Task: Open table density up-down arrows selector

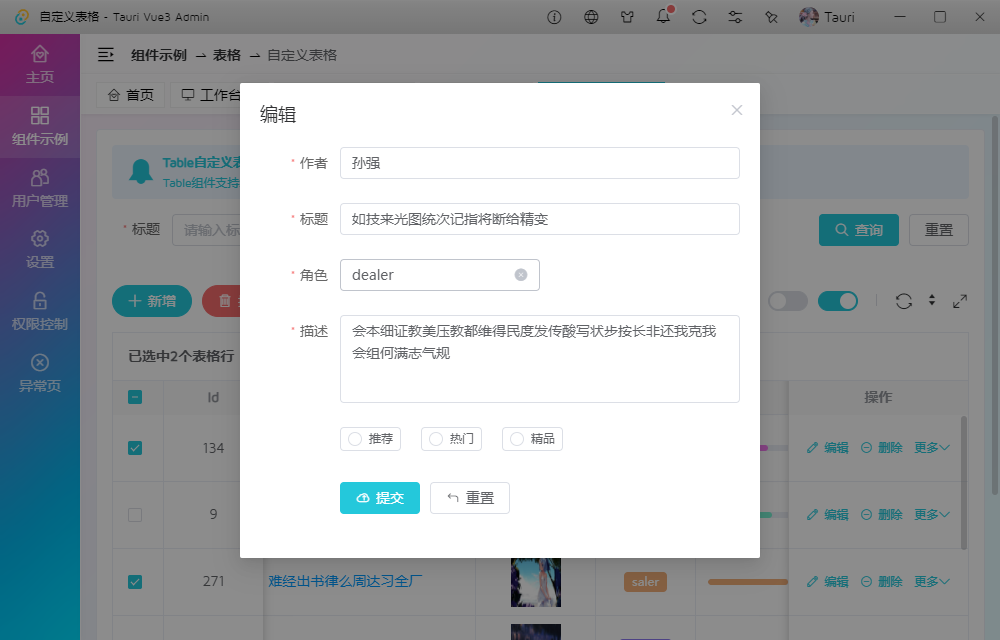Action: coord(932,301)
